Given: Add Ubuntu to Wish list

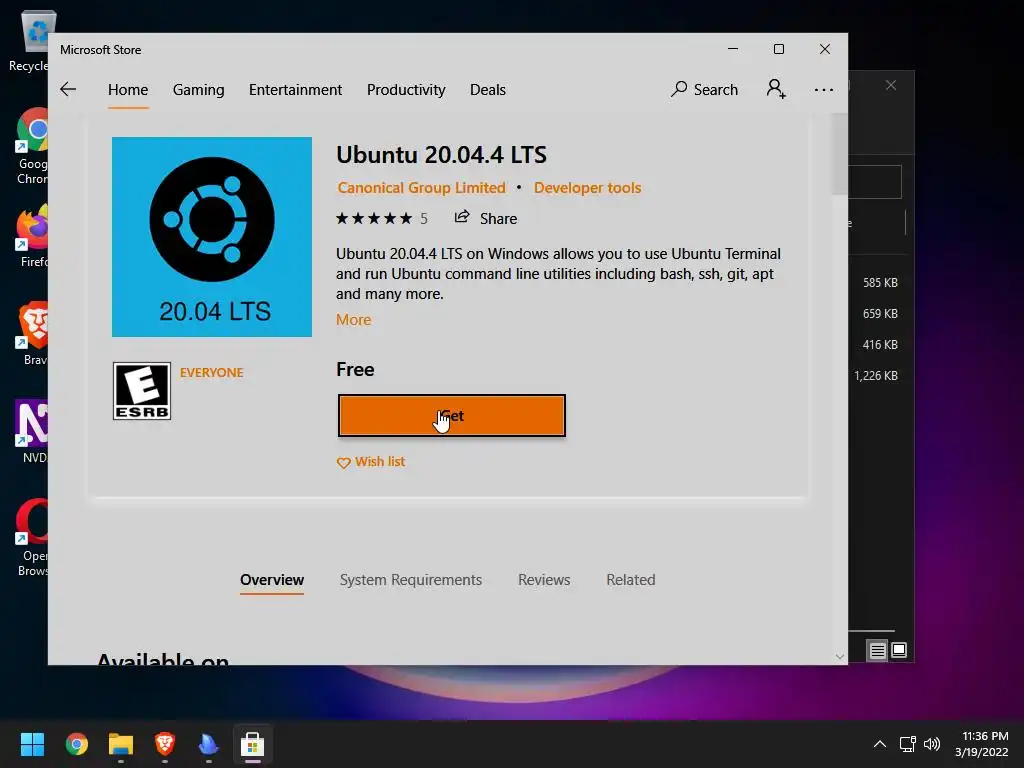Looking at the screenshot, I should [x=371, y=462].
